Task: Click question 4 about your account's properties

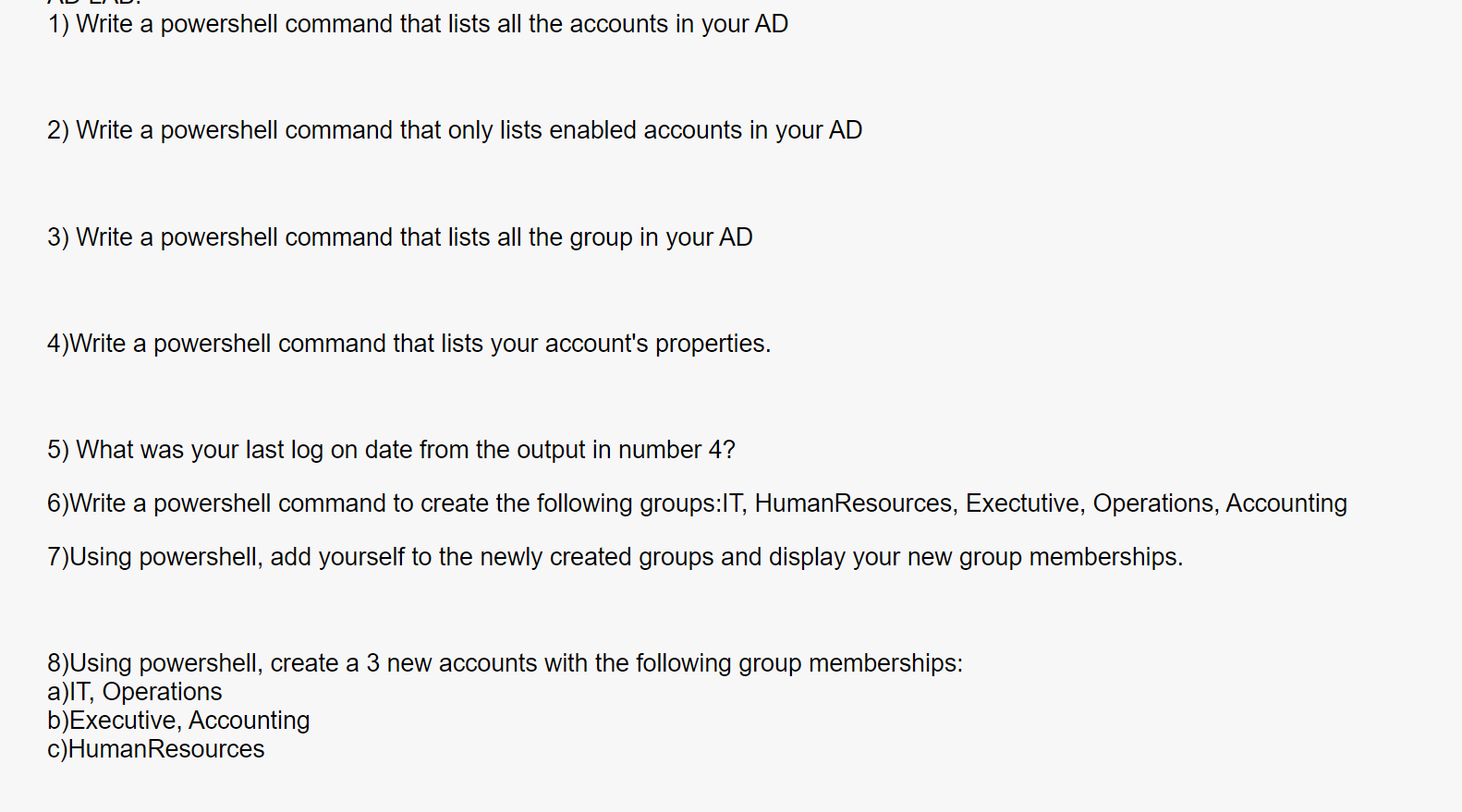Action: 409,344
